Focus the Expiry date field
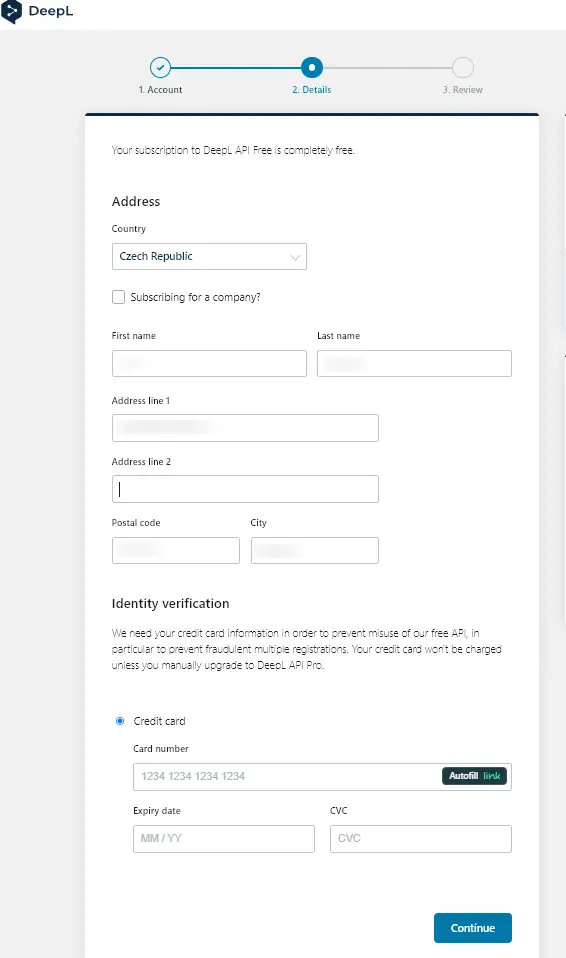Viewport: 566px width, 958px height. pos(224,839)
